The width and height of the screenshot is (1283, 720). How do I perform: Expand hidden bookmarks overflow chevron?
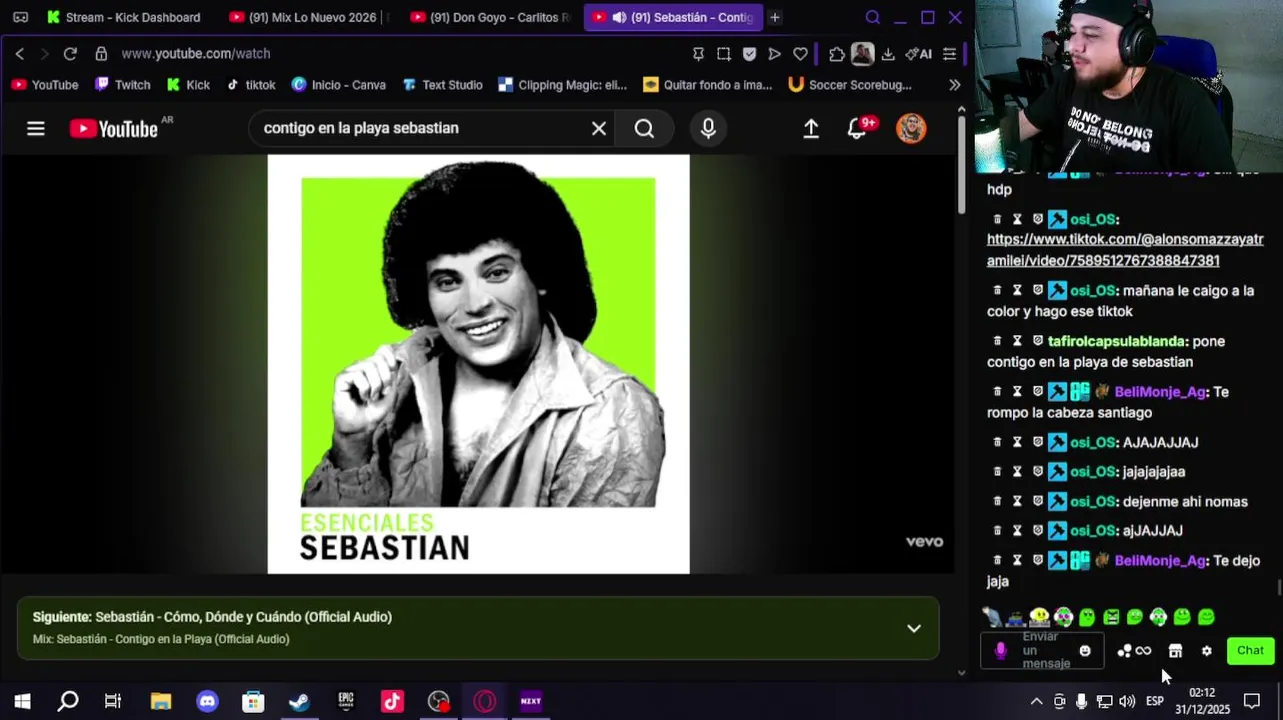[x=955, y=85]
